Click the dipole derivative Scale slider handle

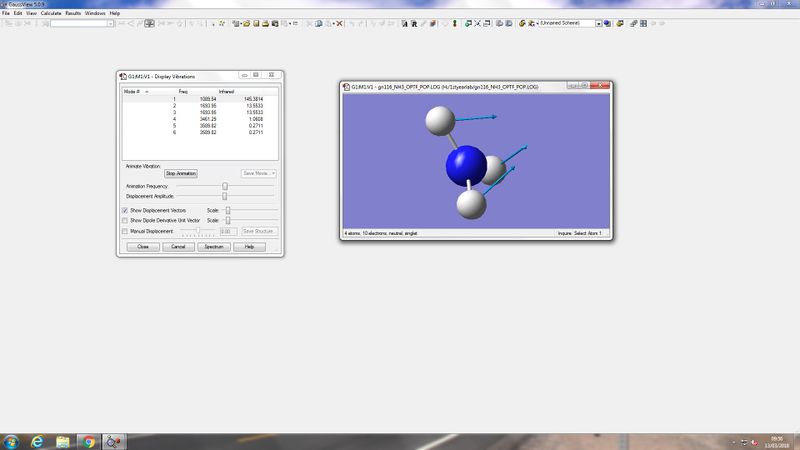(228, 220)
